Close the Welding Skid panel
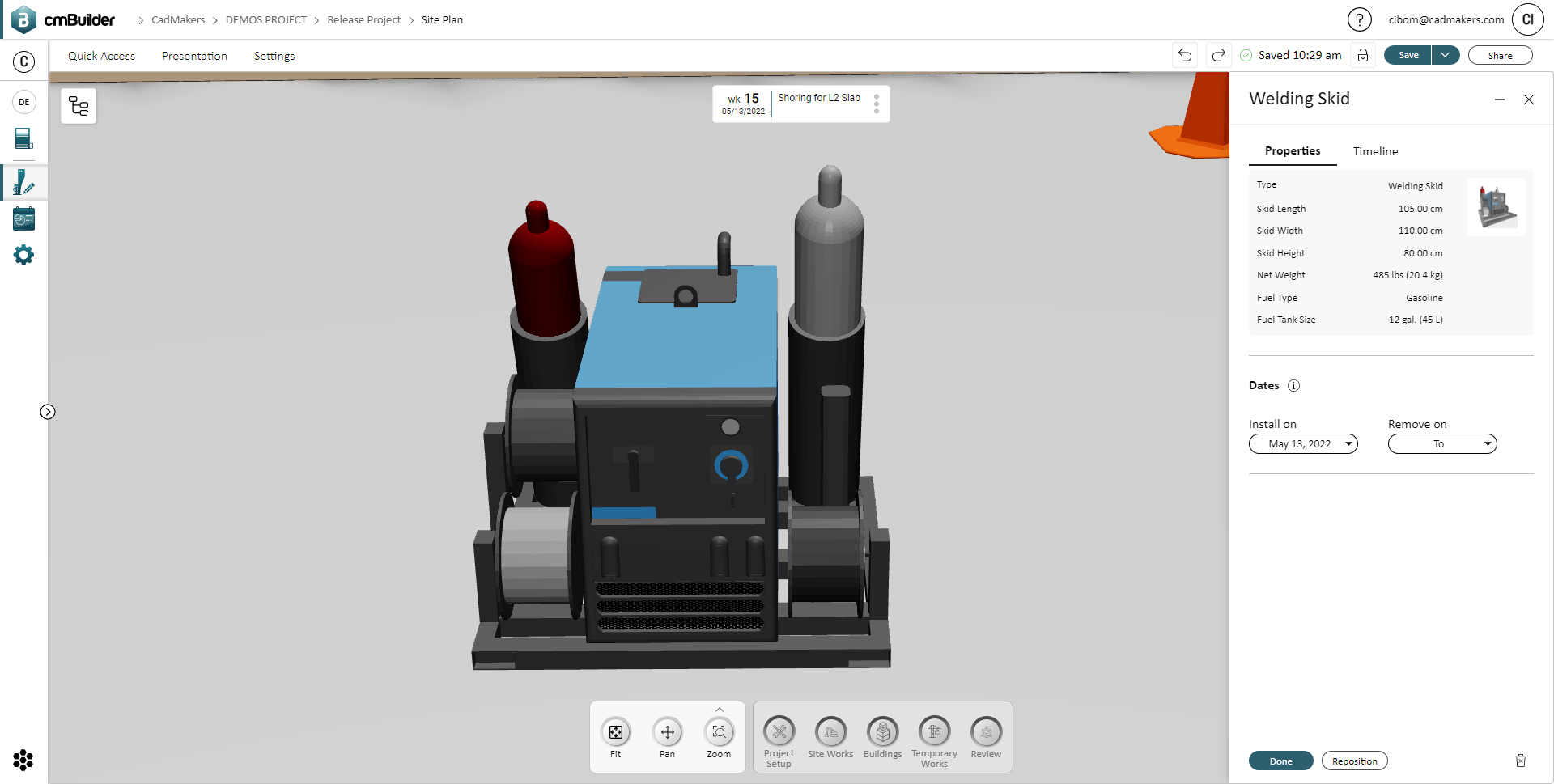 [1529, 100]
